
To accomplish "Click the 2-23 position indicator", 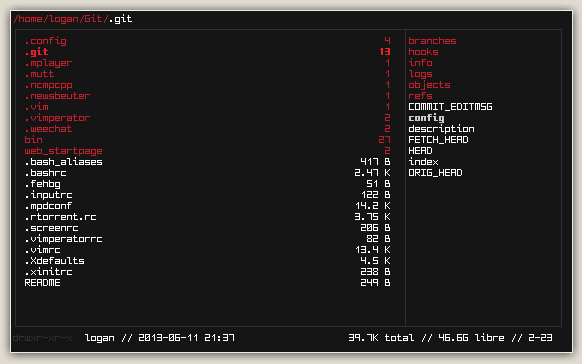I will click(x=540, y=338).
